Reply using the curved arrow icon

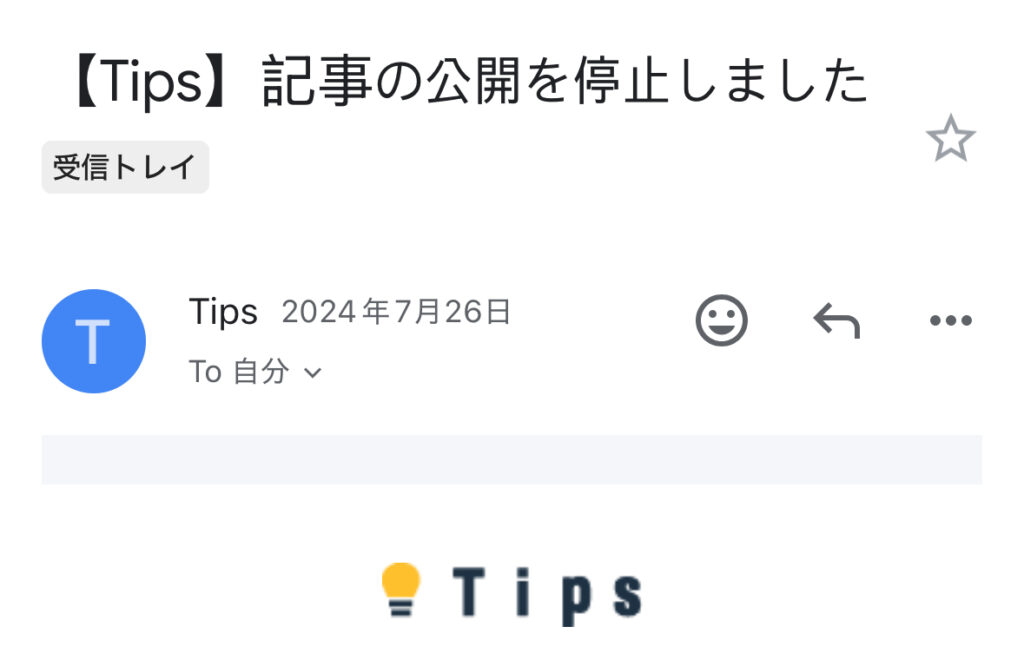click(837, 321)
